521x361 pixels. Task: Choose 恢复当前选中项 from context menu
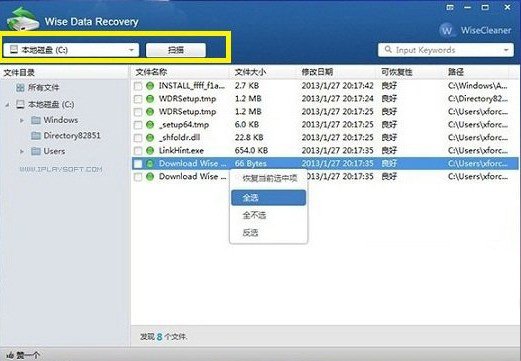tap(269, 179)
